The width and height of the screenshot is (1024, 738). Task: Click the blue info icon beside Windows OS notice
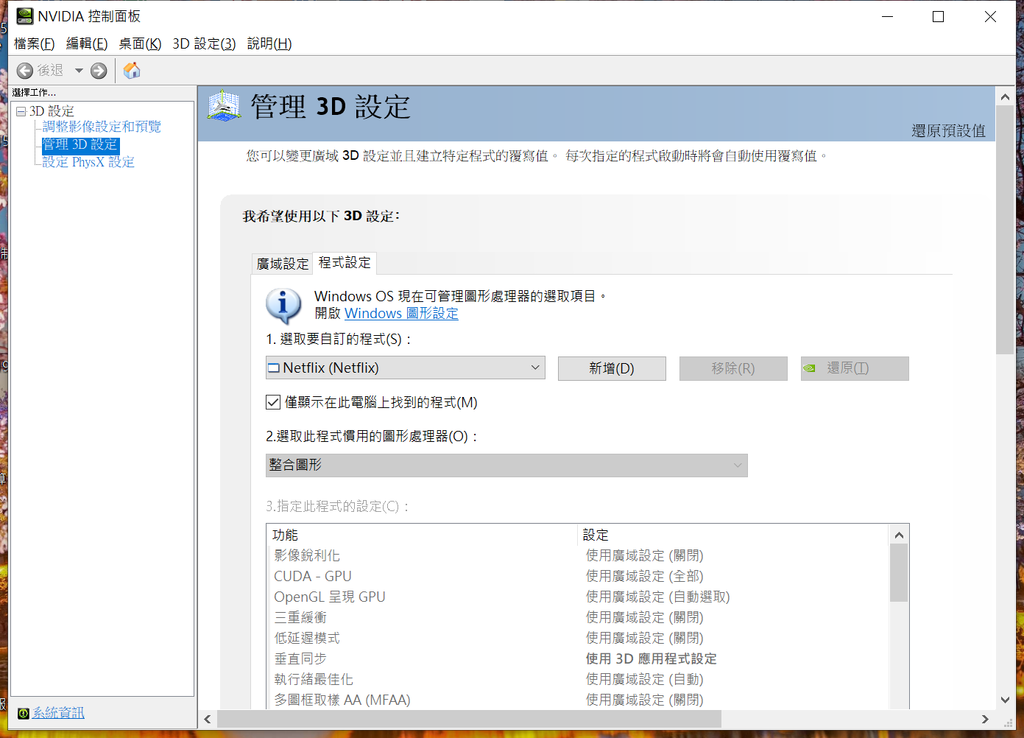click(283, 305)
